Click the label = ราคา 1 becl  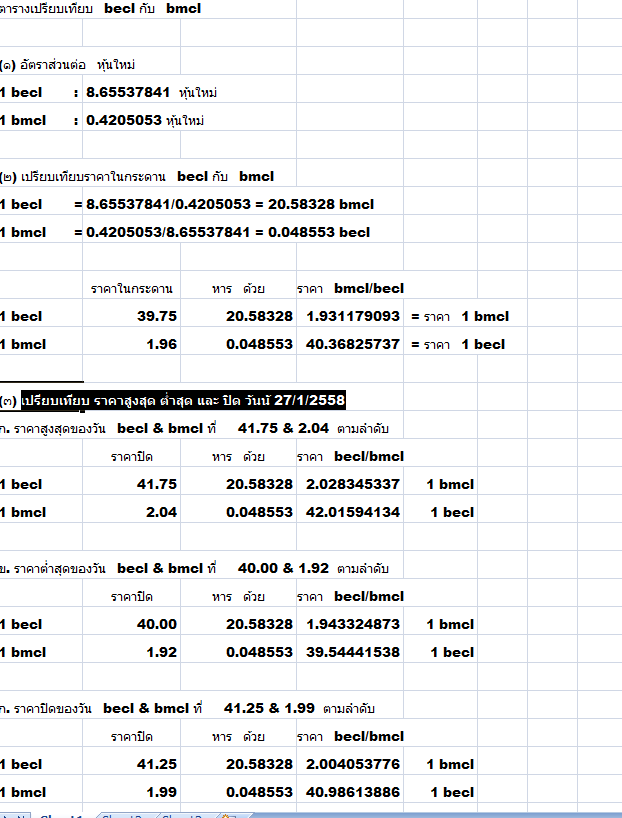click(458, 345)
